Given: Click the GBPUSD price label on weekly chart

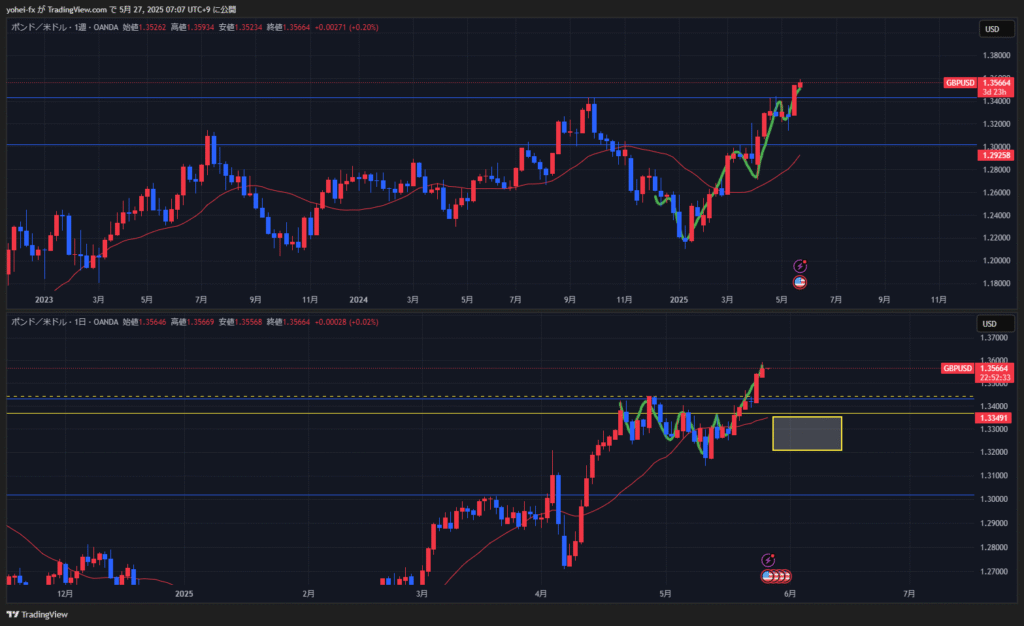Looking at the screenshot, I should [x=960, y=83].
